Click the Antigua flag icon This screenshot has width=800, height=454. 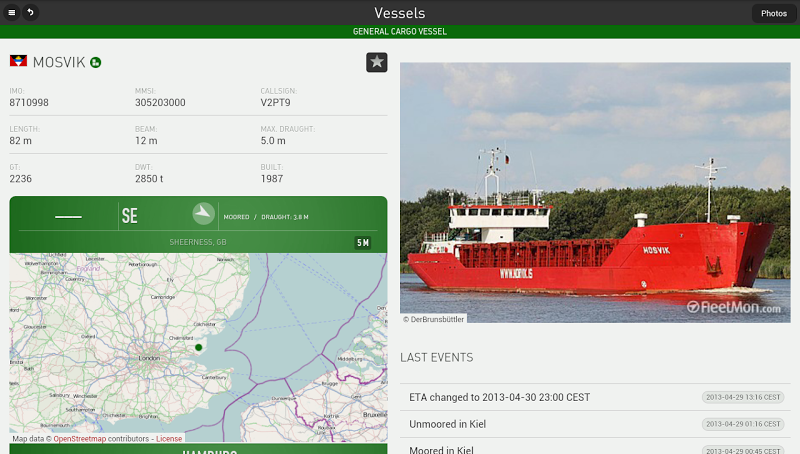[x=18, y=61]
